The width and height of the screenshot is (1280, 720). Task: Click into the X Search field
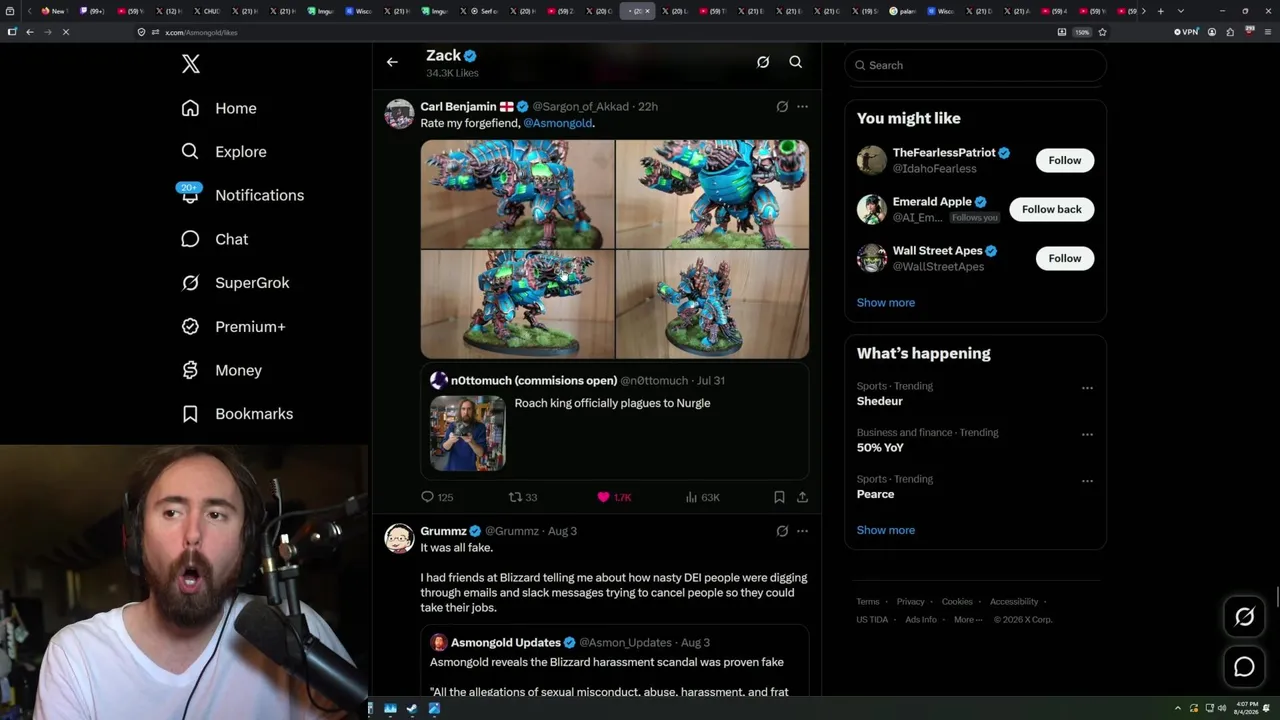pos(976,65)
